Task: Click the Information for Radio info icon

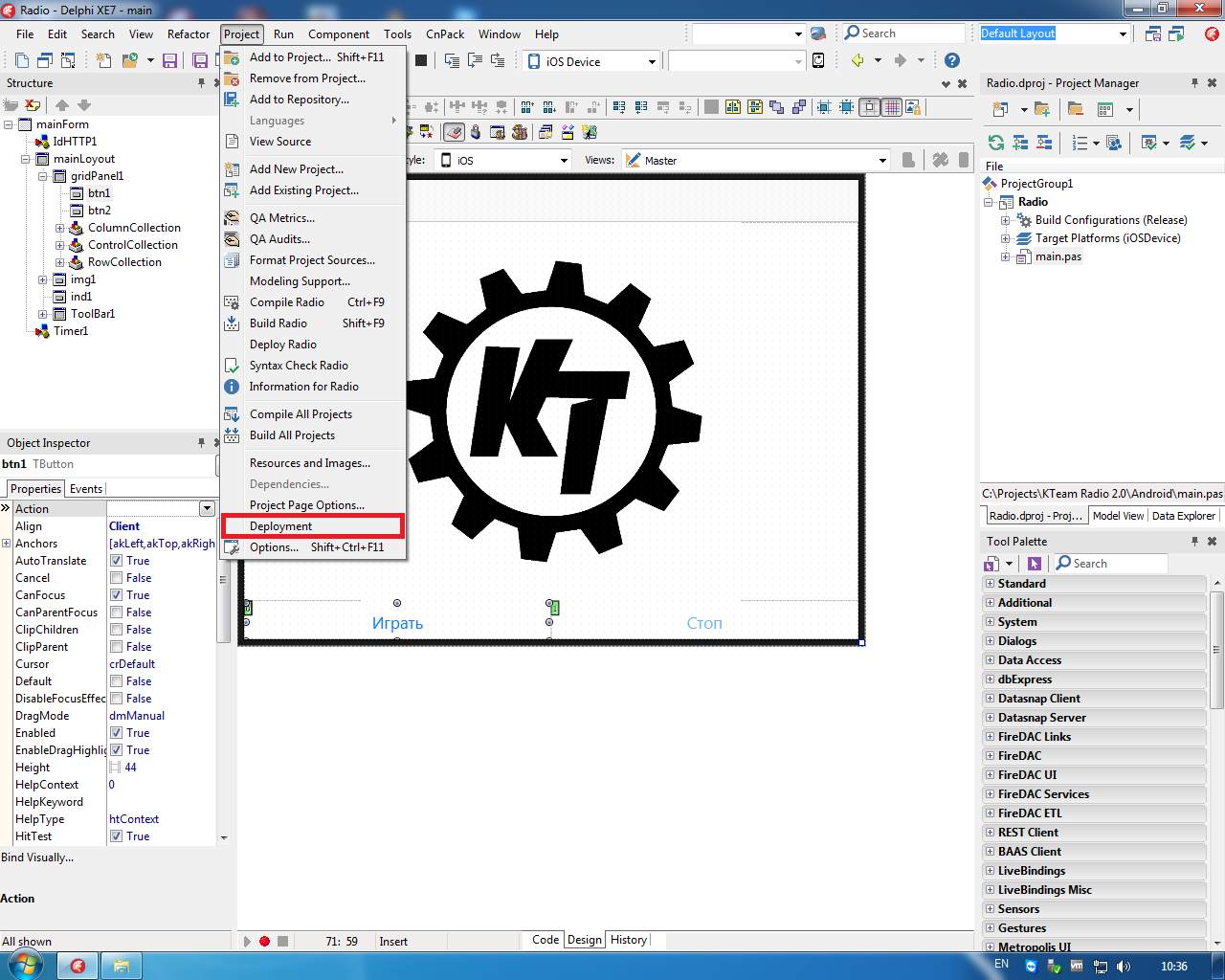Action: point(232,387)
